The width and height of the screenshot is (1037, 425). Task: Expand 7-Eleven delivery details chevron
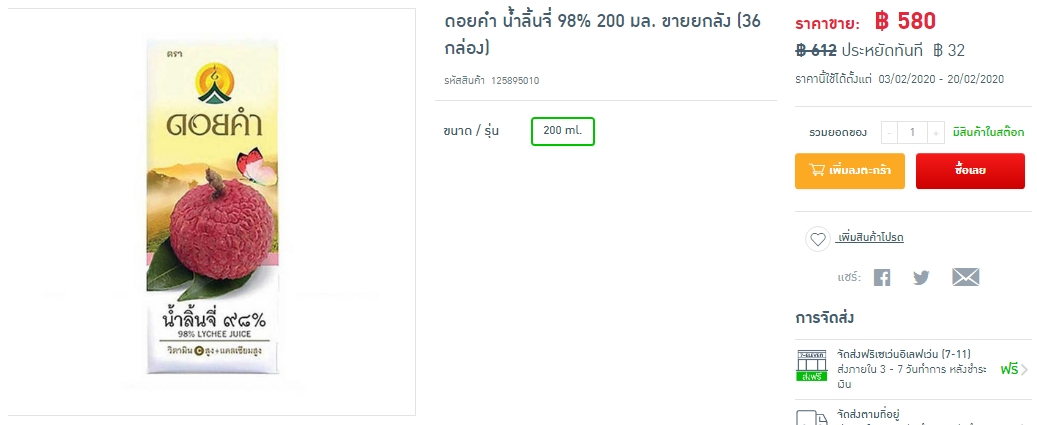pos(1024,369)
